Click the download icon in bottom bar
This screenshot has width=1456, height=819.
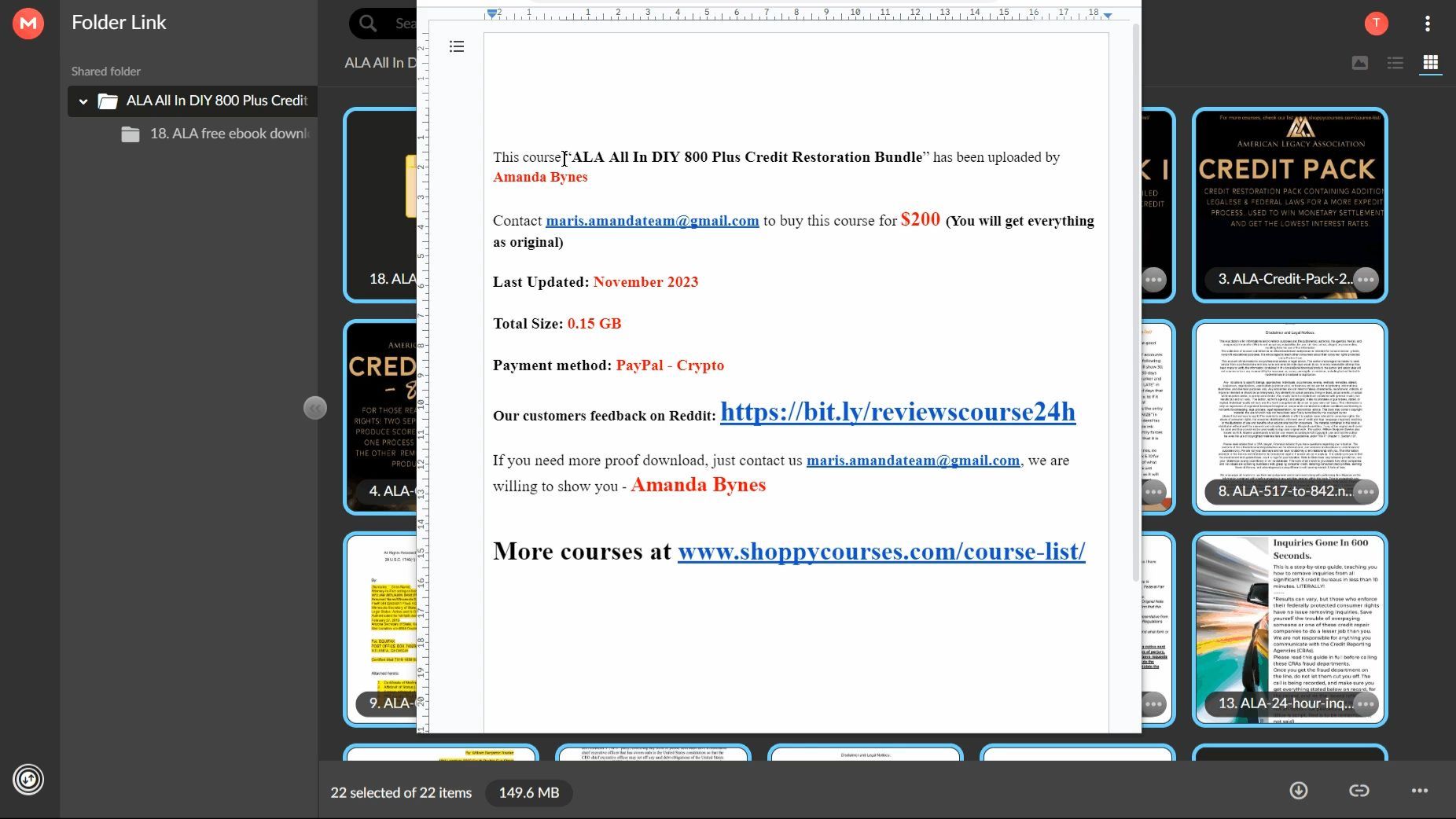[x=1299, y=791]
